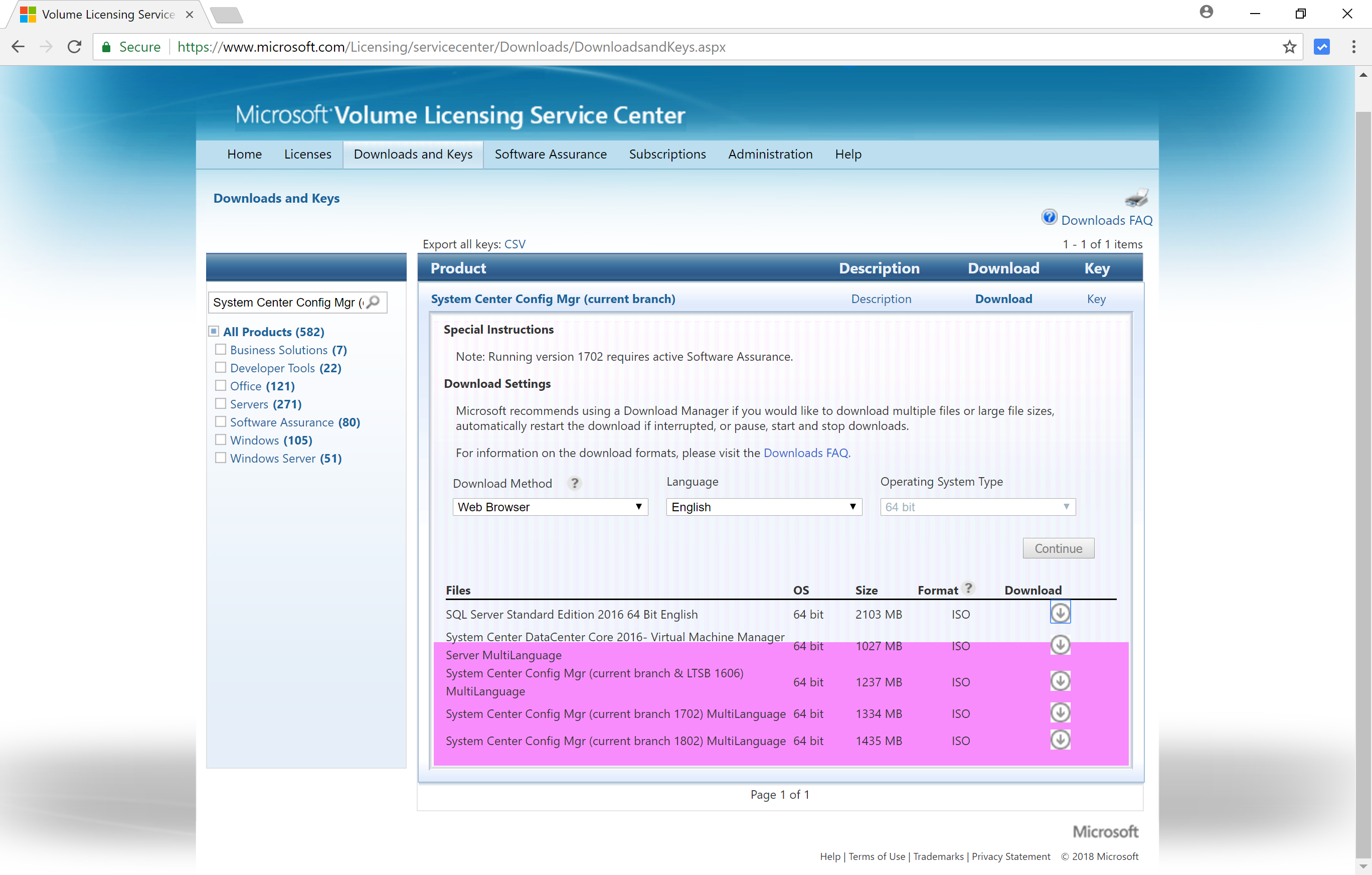
Task: Reload the page with the refresh icon
Action: 74,47
